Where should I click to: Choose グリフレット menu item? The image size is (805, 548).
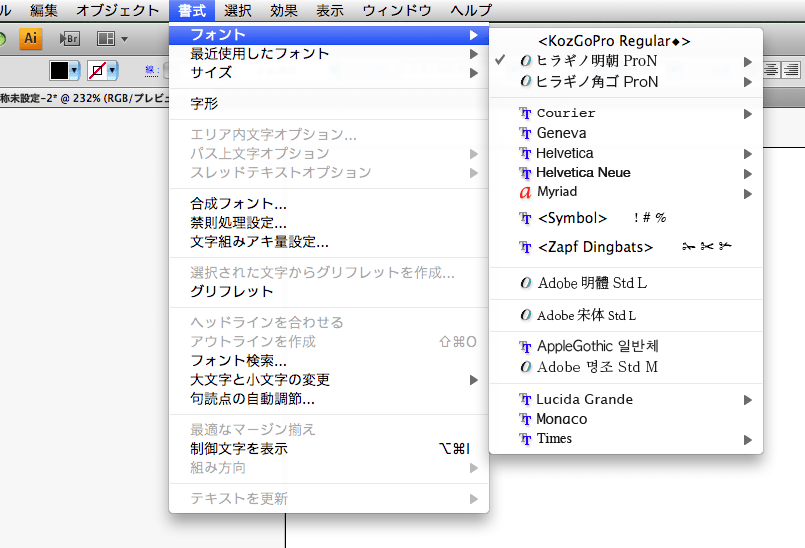pos(329,292)
